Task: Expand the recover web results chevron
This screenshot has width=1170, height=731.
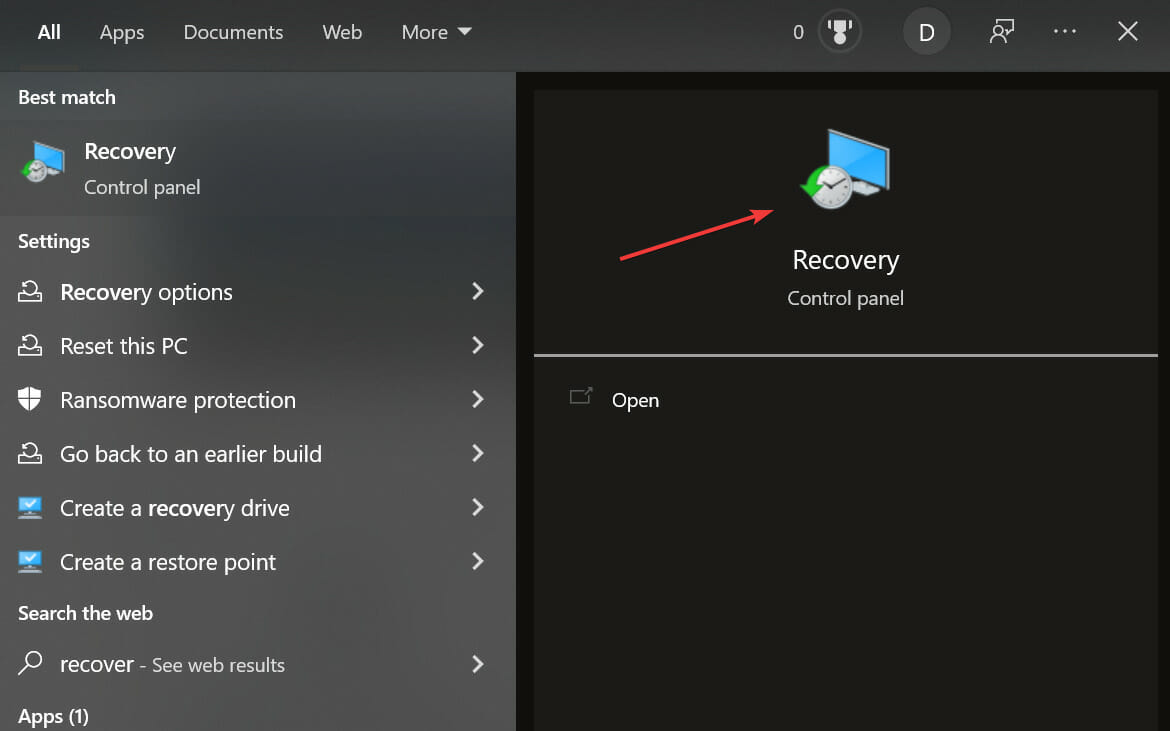Action: click(478, 664)
